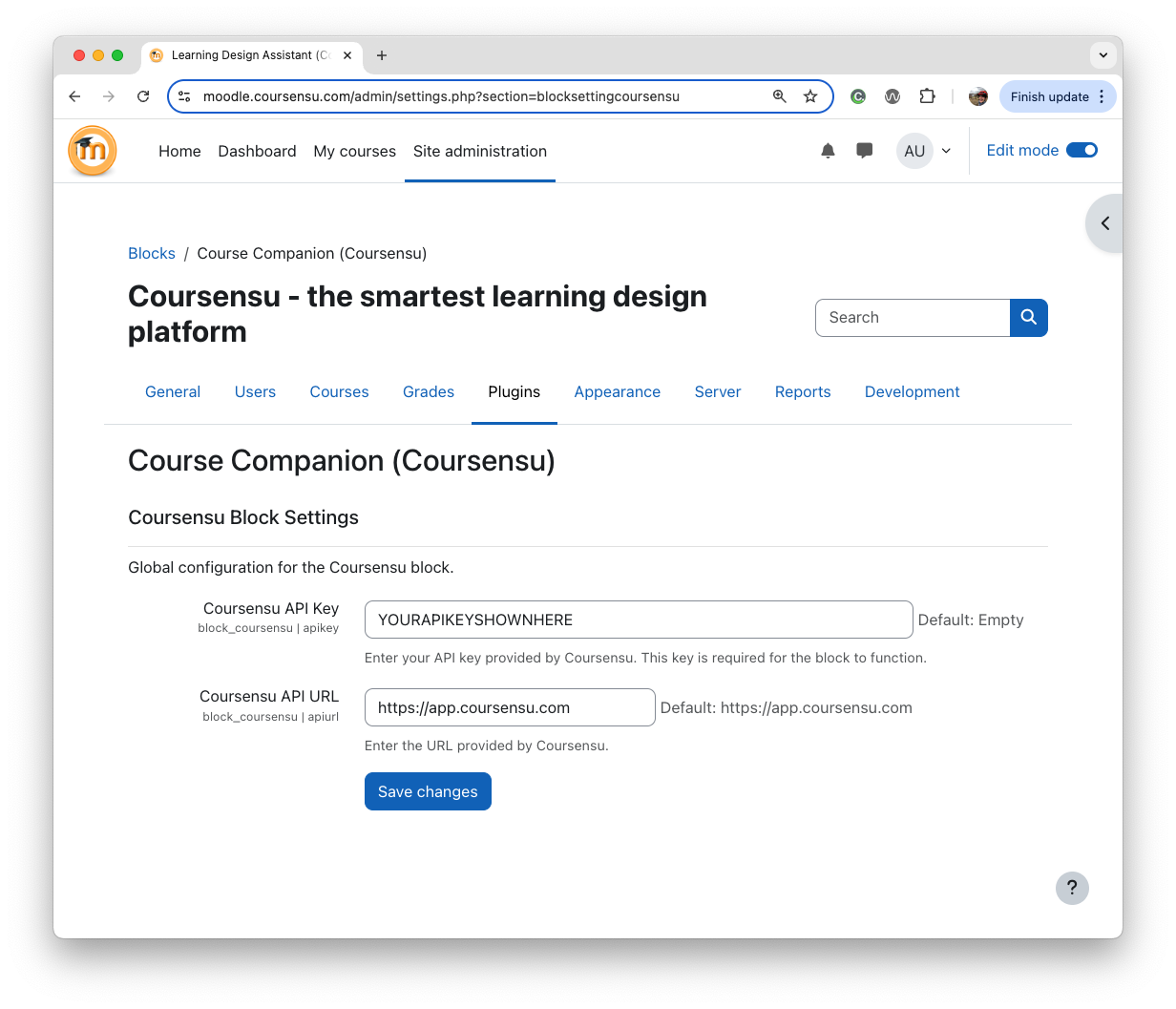Select the Plugins tab
1176x1009 pixels.
tap(514, 391)
